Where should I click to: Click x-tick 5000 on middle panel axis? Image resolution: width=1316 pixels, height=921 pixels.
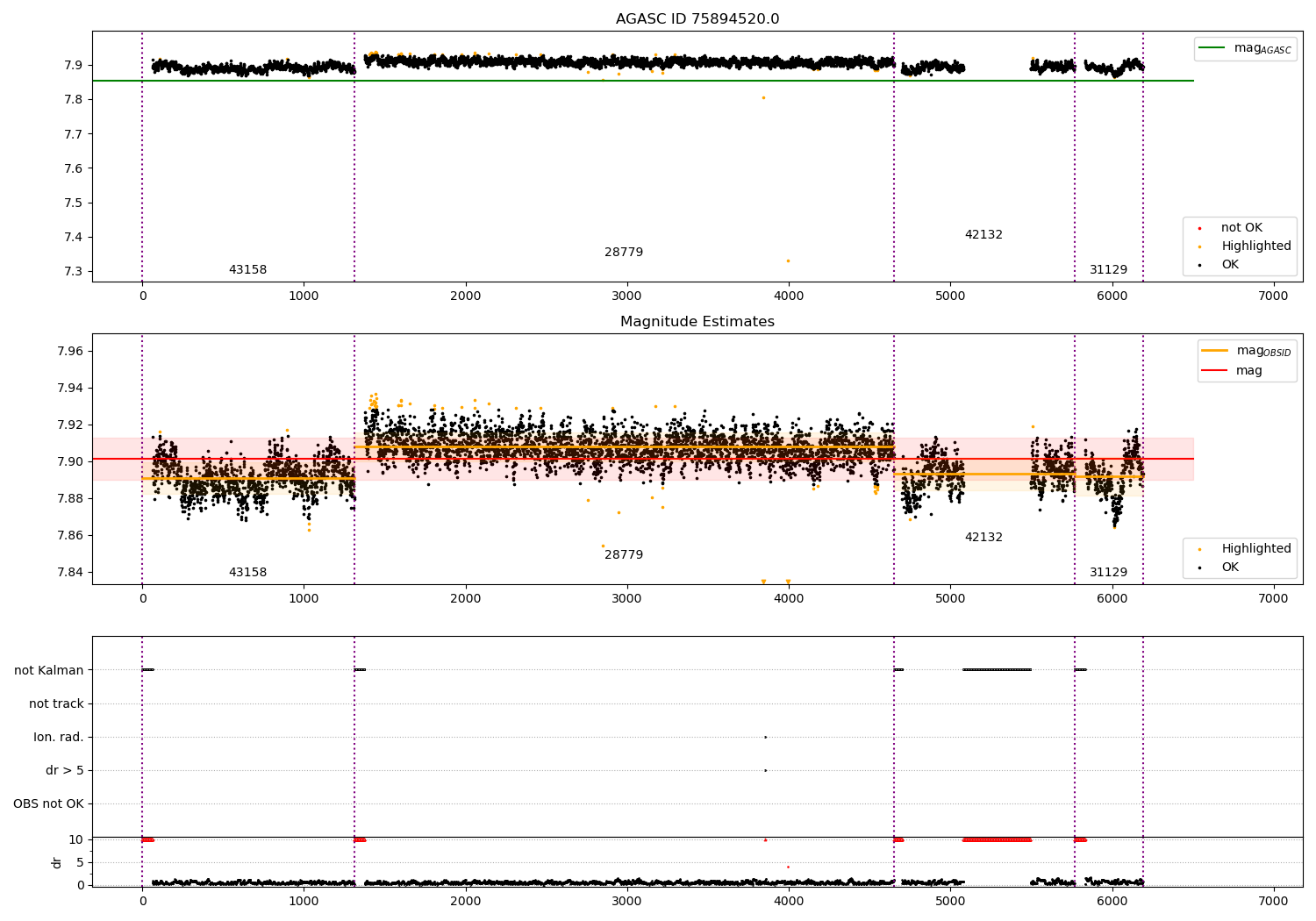click(950, 598)
